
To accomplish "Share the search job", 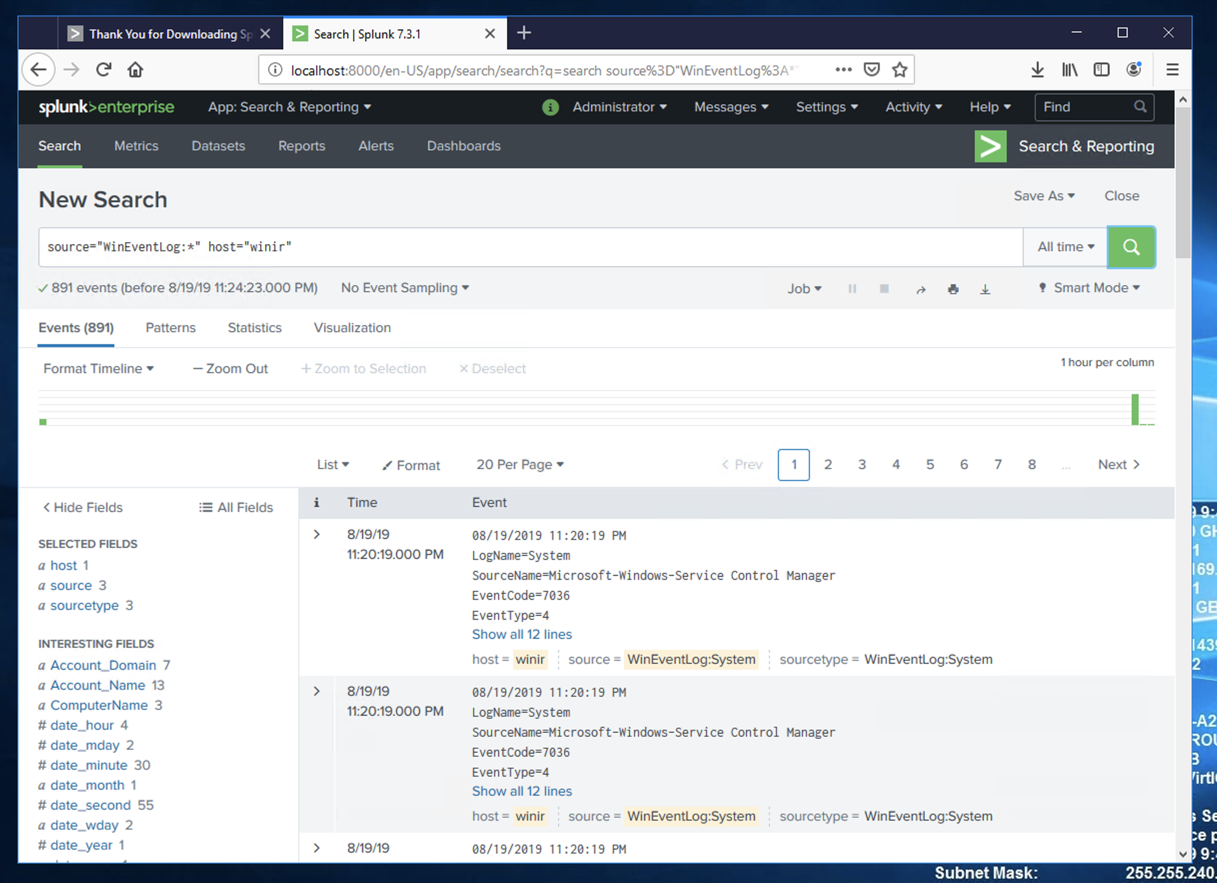I will pos(920,289).
